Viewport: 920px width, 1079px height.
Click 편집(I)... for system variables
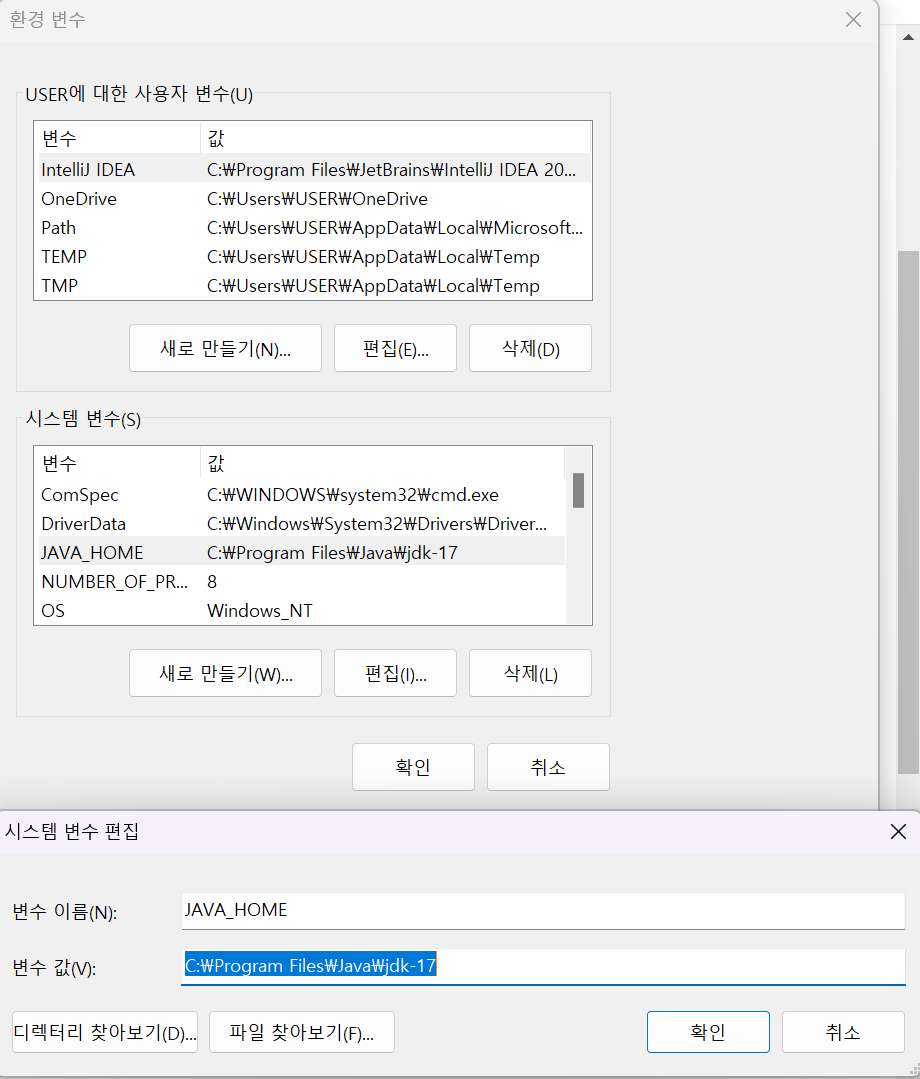tap(395, 673)
